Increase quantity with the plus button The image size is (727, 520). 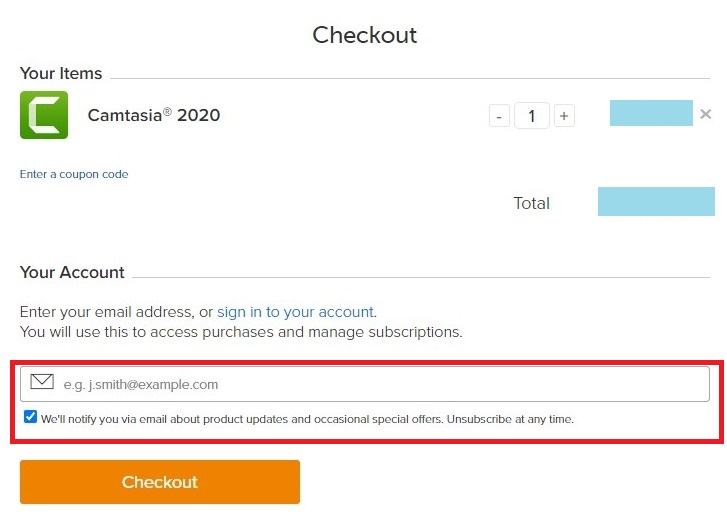pyautogui.click(x=564, y=117)
